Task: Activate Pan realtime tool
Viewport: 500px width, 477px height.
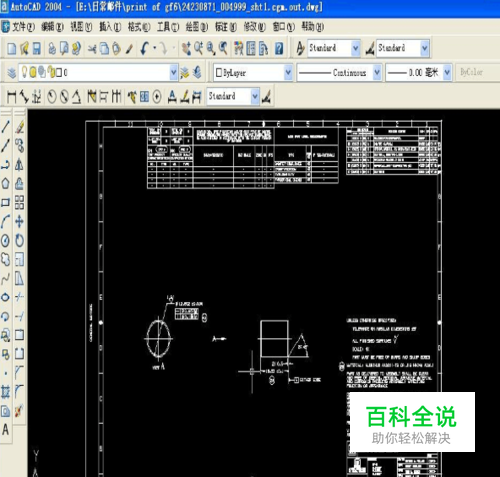Action: point(186,49)
